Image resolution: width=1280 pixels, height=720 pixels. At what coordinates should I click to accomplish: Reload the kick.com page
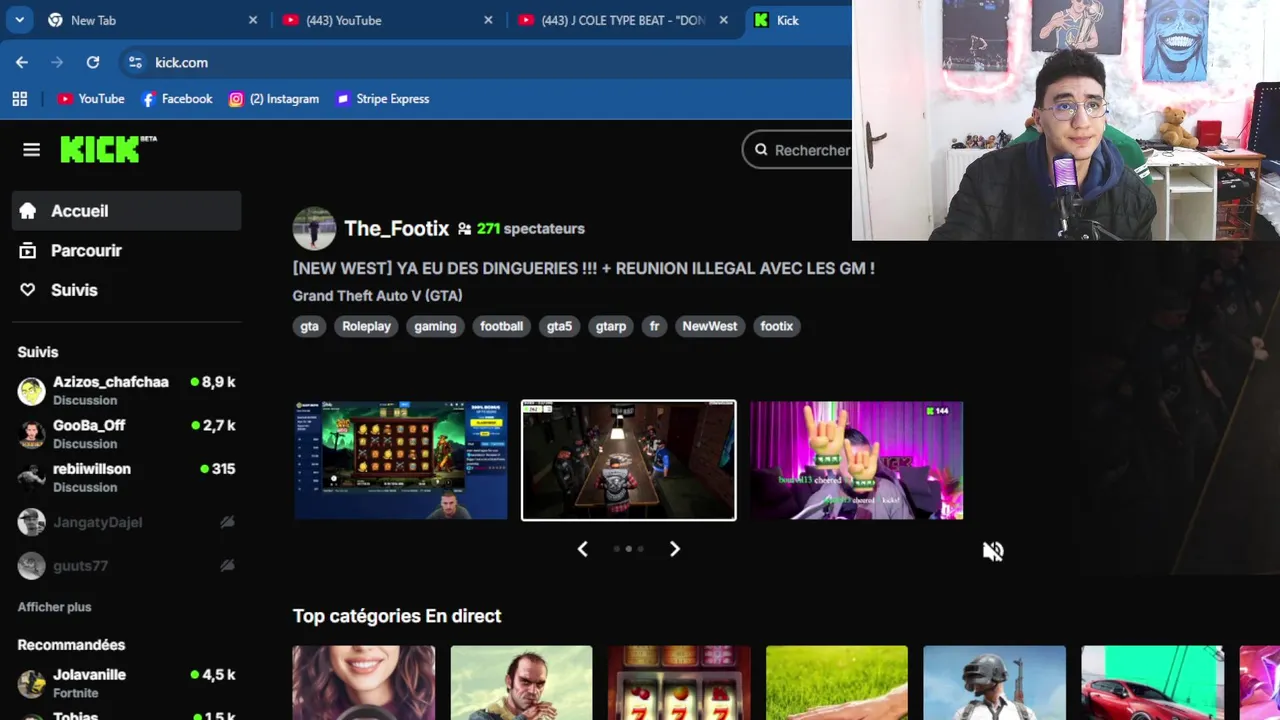click(x=93, y=62)
